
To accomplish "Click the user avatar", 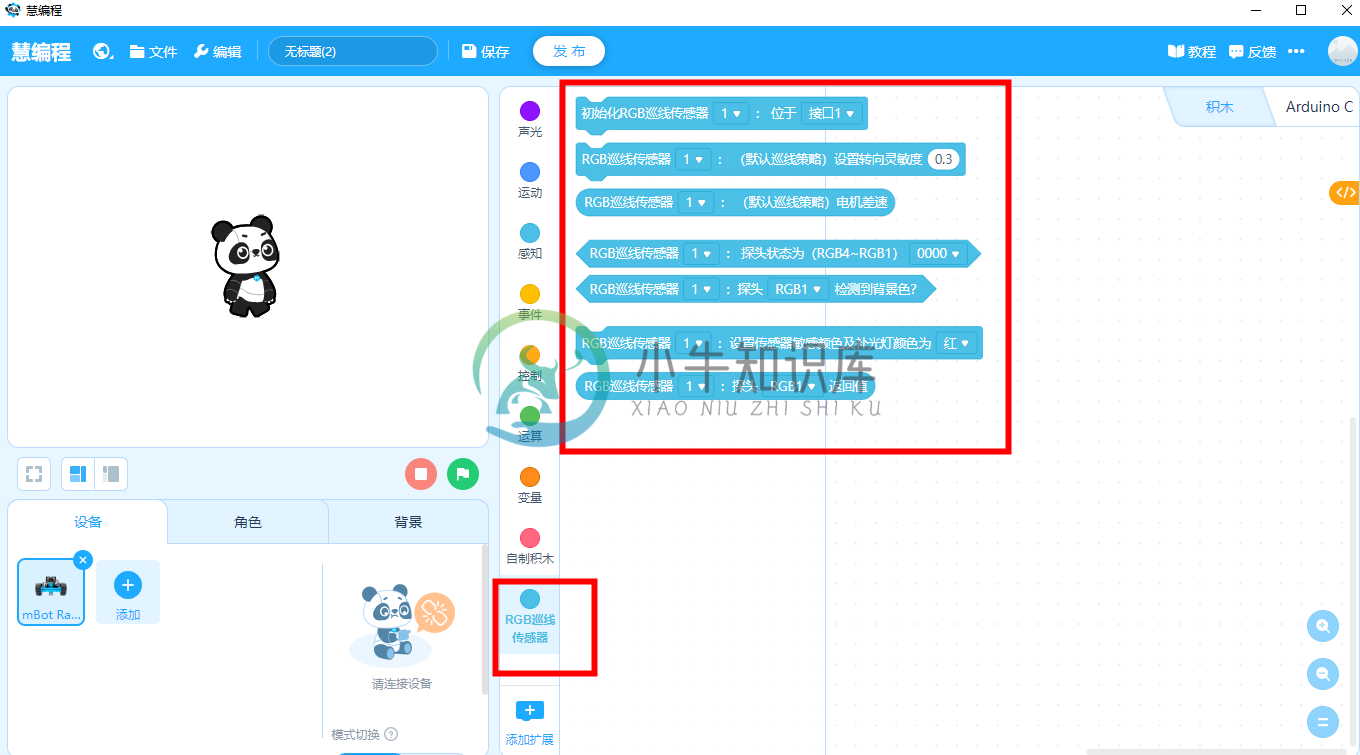I will (x=1342, y=51).
